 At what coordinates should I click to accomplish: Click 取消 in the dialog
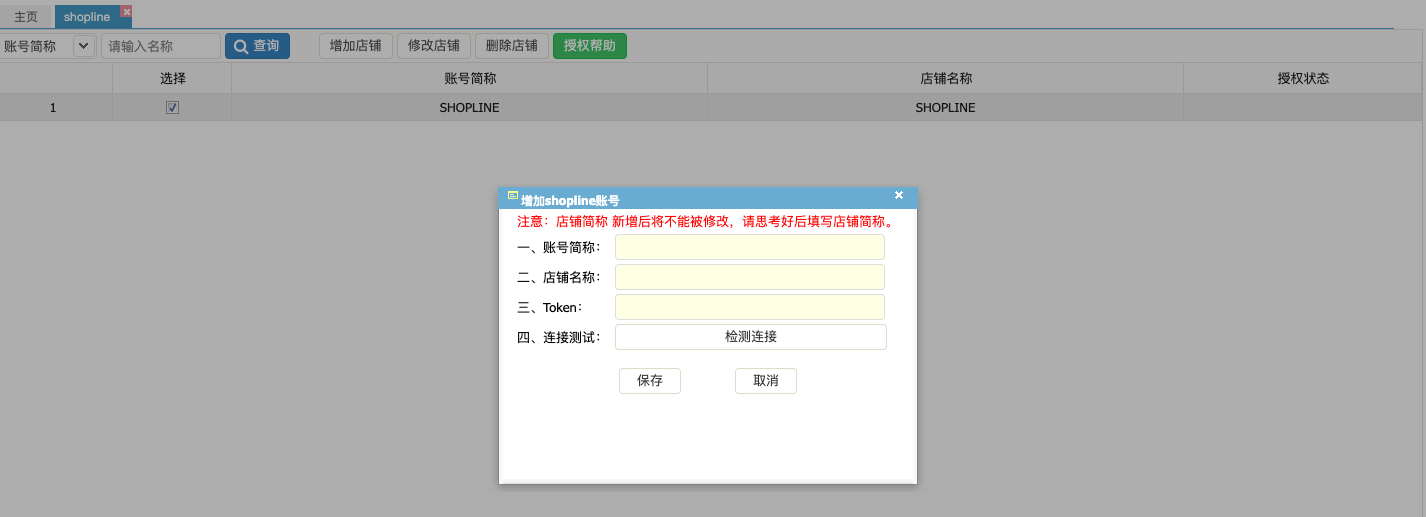point(766,381)
